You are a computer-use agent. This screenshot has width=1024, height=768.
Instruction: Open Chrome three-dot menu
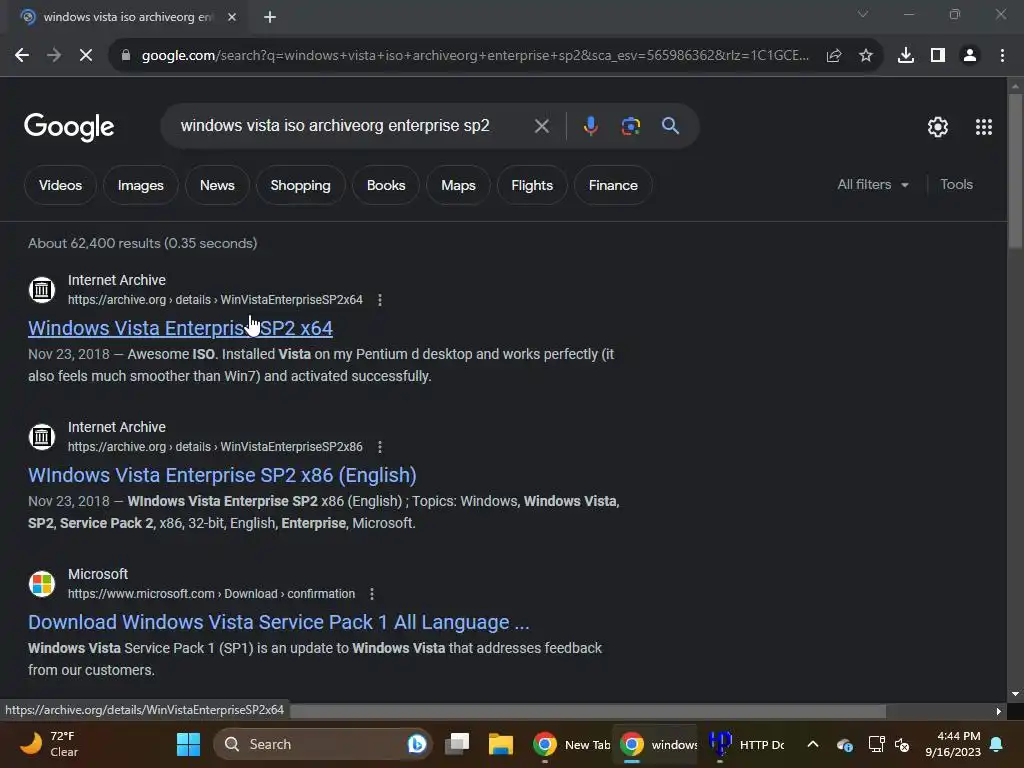coord(1002,56)
